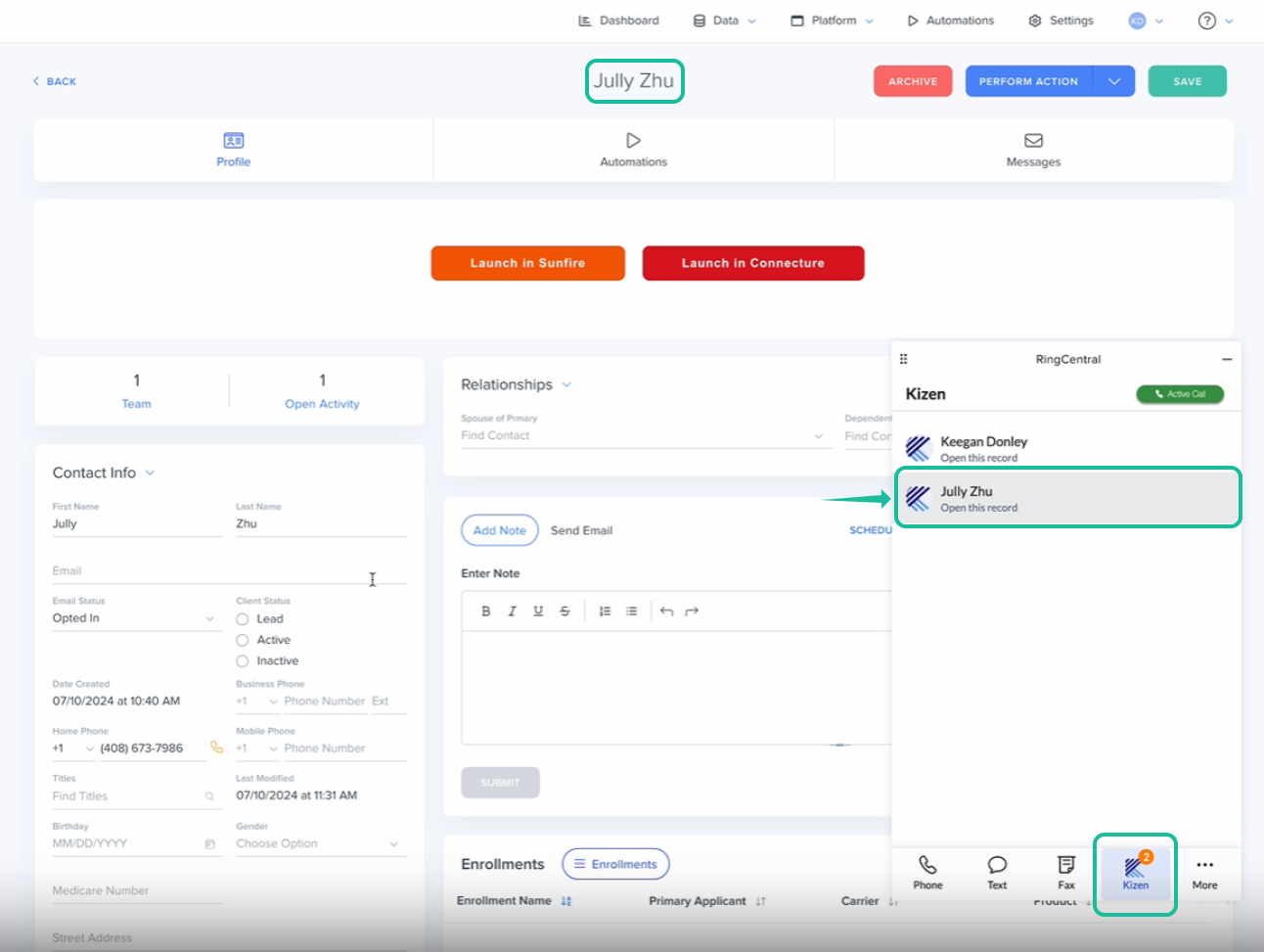This screenshot has width=1264, height=952.
Task: Open the Spouse of Primary Find Contact dropdown
Action: click(644, 436)
